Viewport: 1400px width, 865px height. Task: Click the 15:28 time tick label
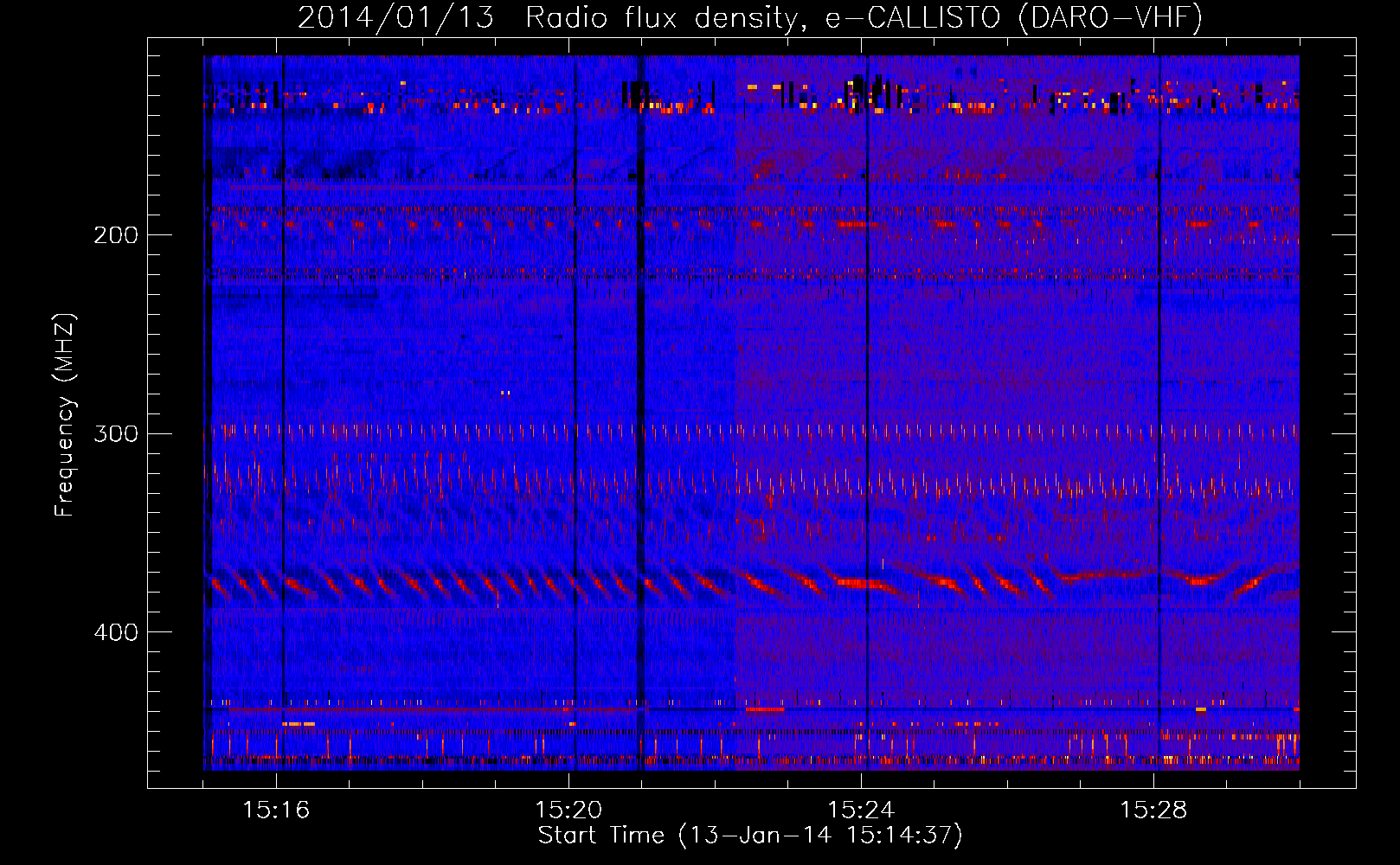pyautogui.click(x=1153, y=811)
